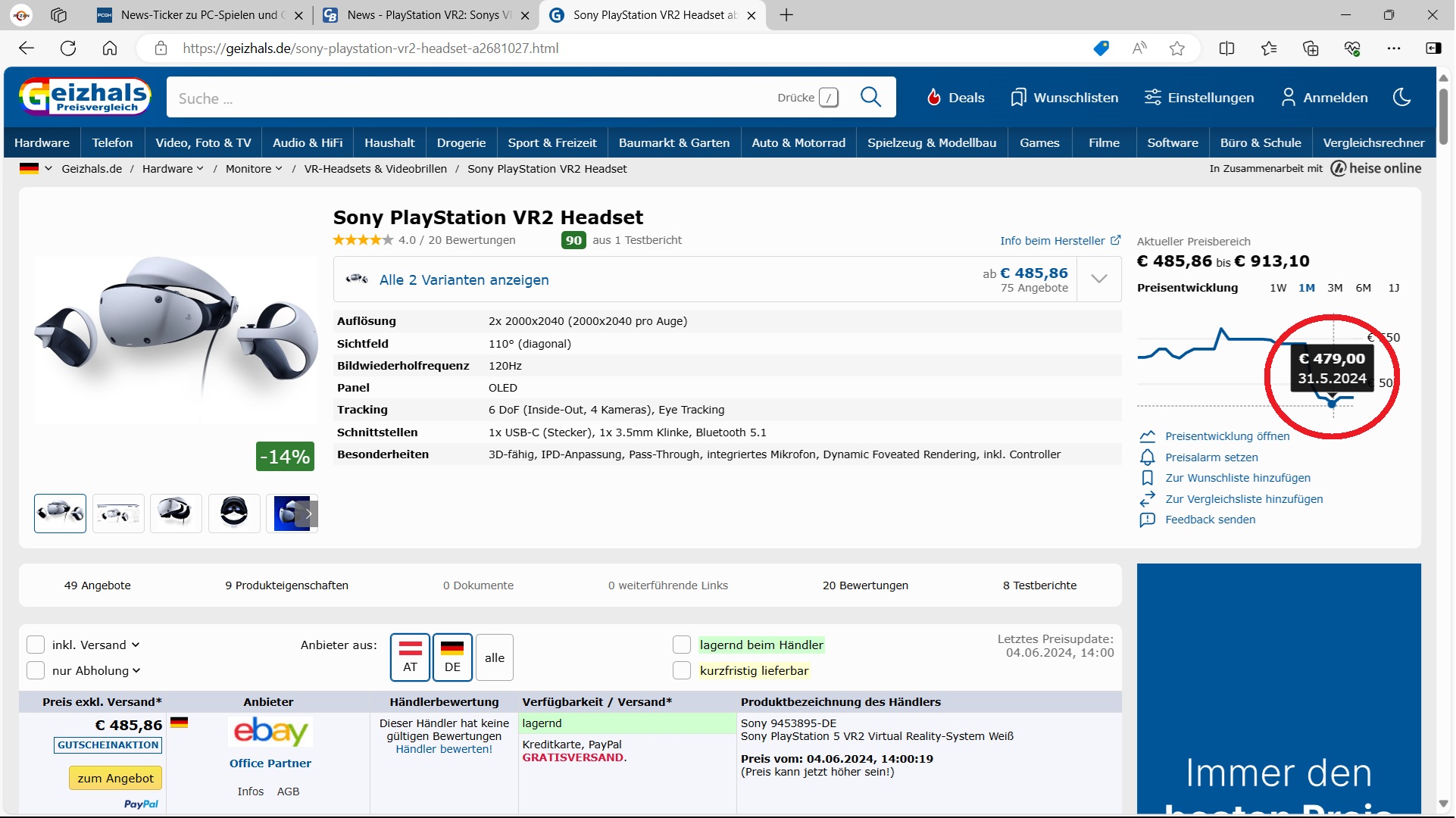Enable nur Abholung checkbox
1456x818 pixels.
[36, 671]
